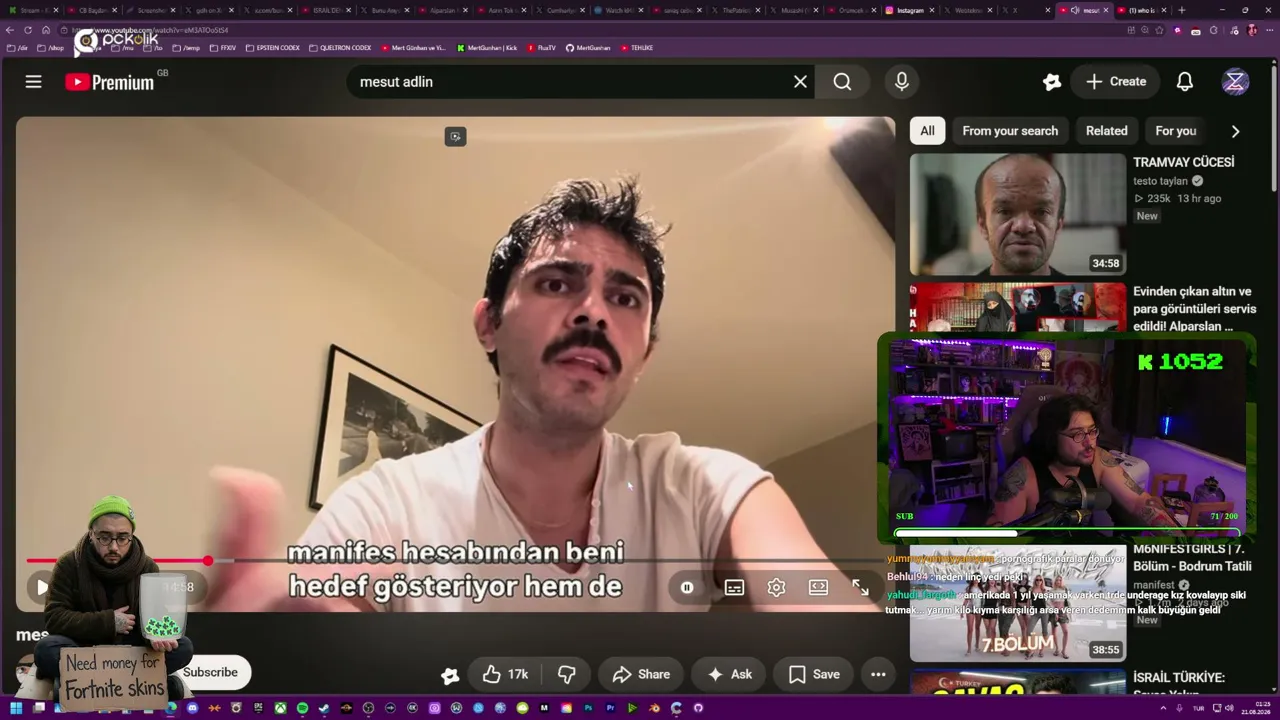Screen dimensions: 1280x720
Task: Select the From your search chip
Action: point(1010,131)
